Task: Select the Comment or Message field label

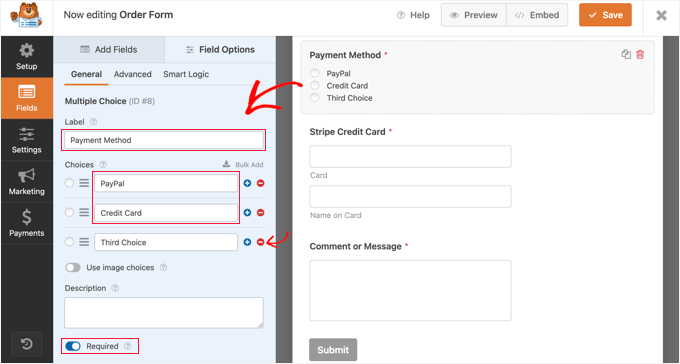Action: click(356, 246)
